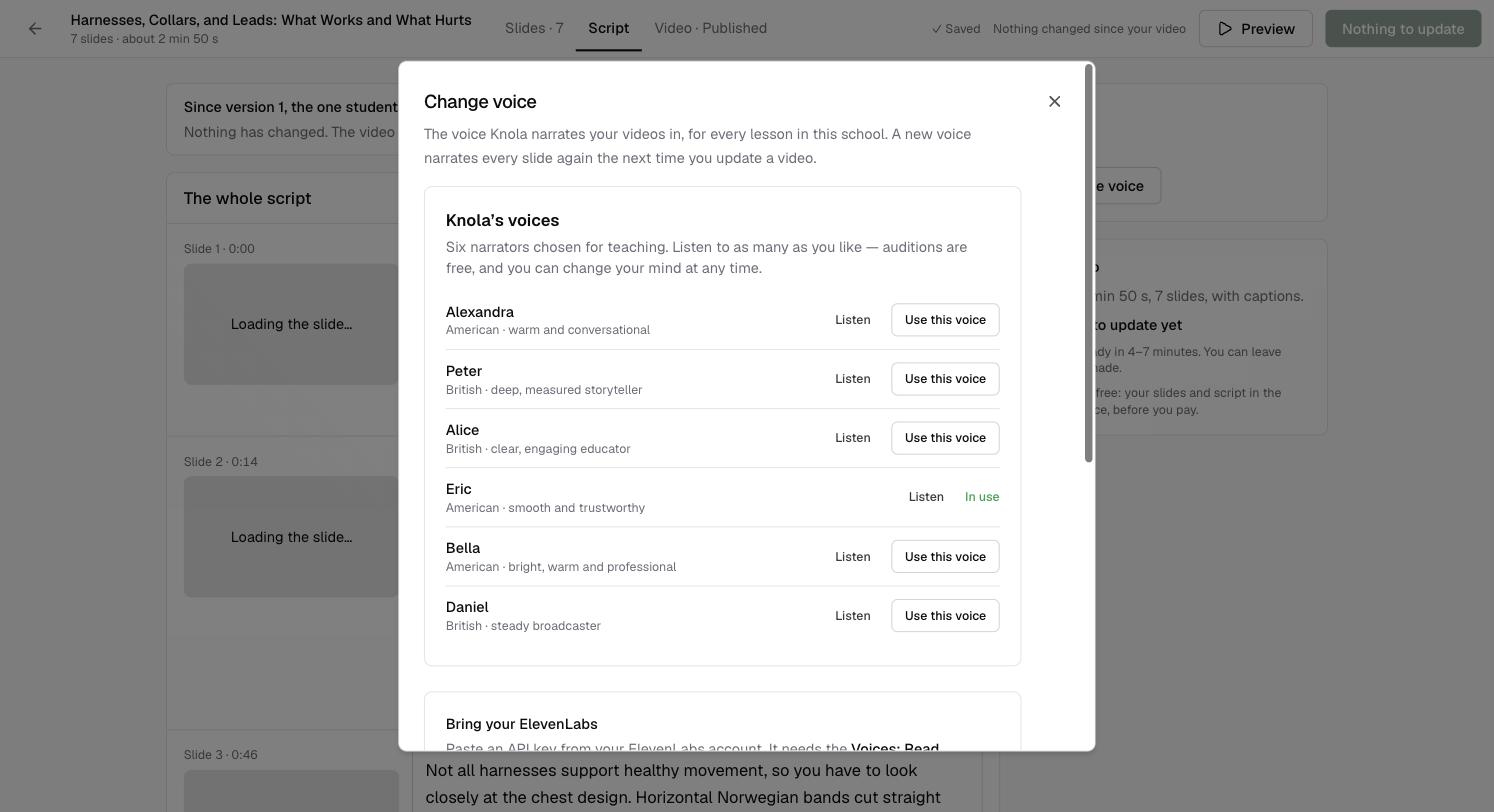This screenshot has height=812, width=1494.
Task: Click 'Slide 1 · 0:00' label
Action: pos(219,249)
